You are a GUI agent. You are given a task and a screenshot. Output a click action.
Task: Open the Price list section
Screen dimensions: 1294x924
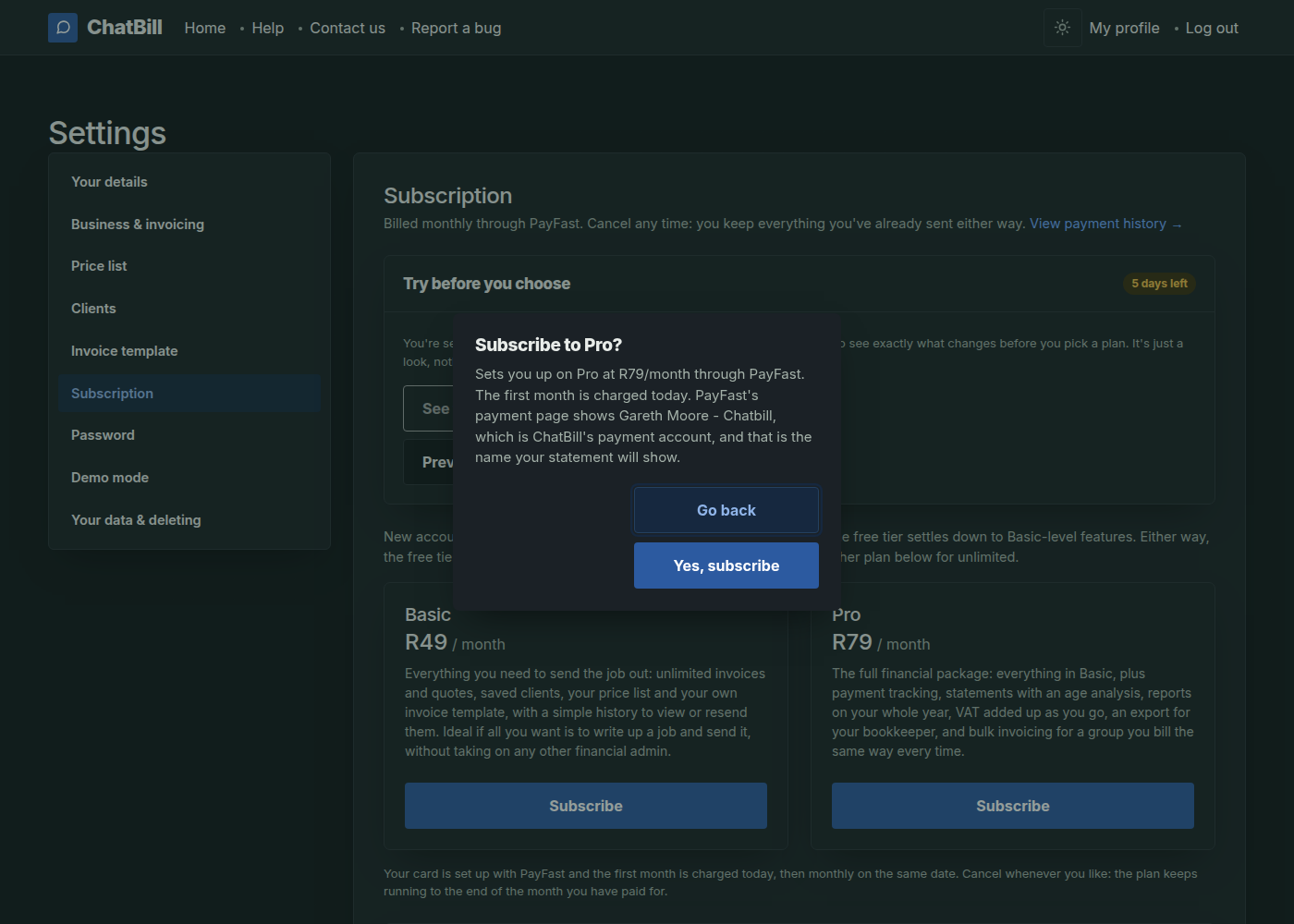tap(189, 266)
